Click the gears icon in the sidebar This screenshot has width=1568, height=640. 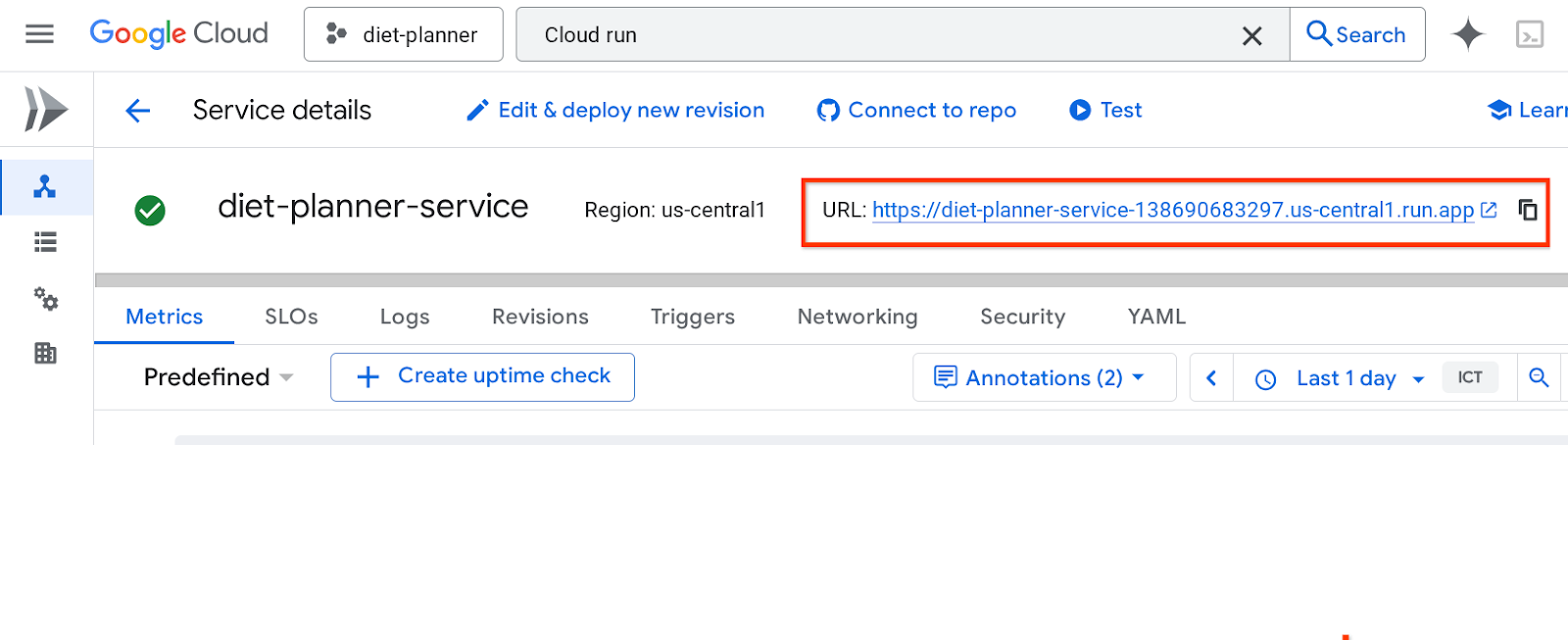(x=45, y=298)
